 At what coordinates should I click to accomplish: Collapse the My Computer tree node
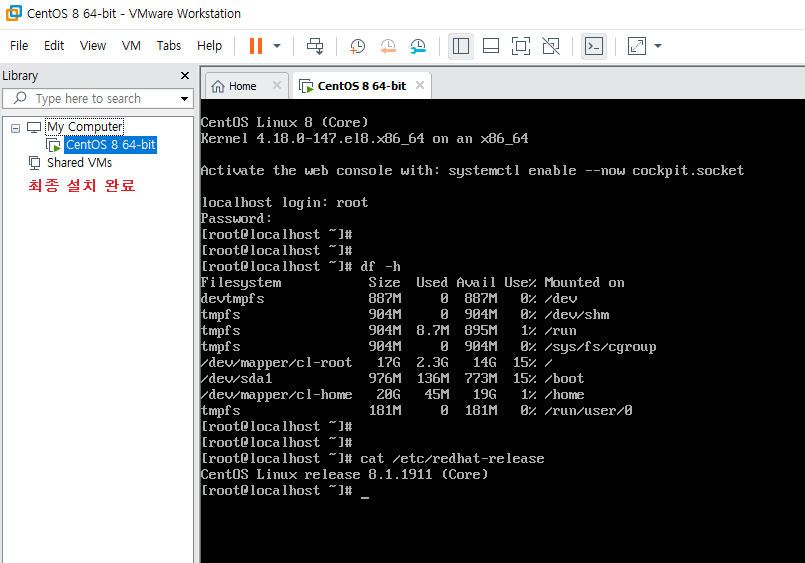[x=15, y=128]
